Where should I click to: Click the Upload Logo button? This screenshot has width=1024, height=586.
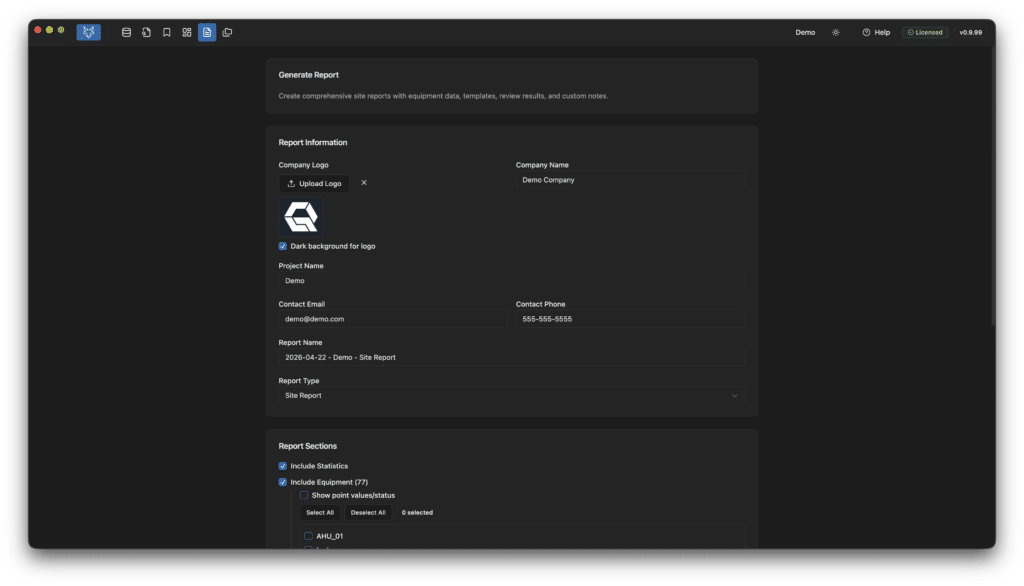click(x=314, y=184)
